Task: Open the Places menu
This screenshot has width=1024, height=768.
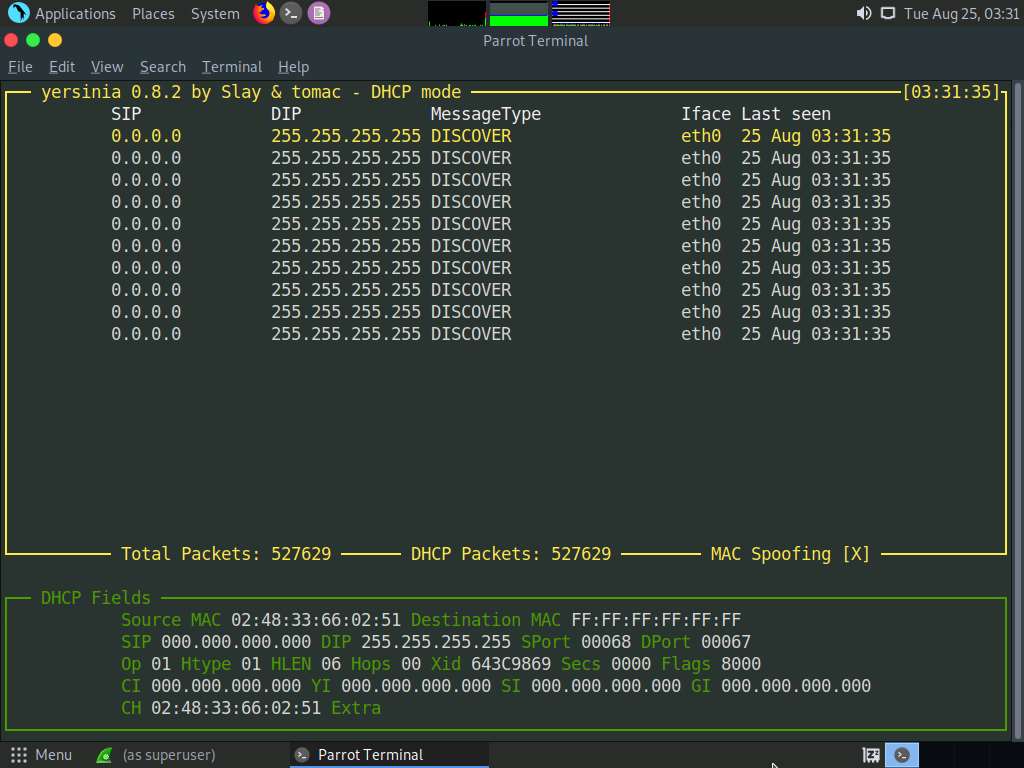Action: point(153,14)
